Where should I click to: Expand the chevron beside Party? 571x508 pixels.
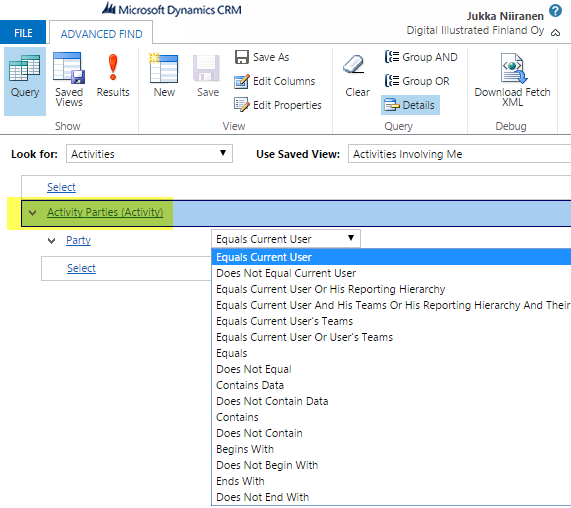click(52, 241)
